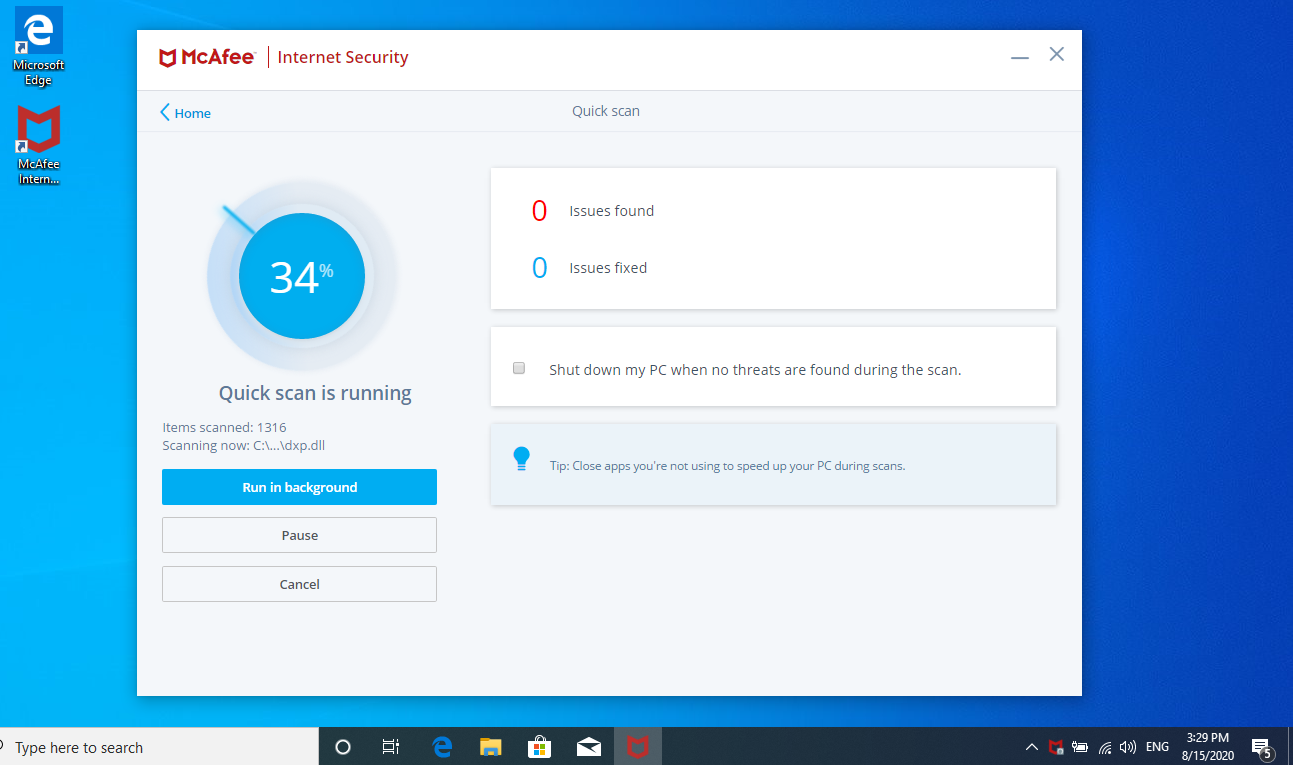Click the Issues found count
The width and height of the screenshot is (1293, 765).
click(539, 211)
